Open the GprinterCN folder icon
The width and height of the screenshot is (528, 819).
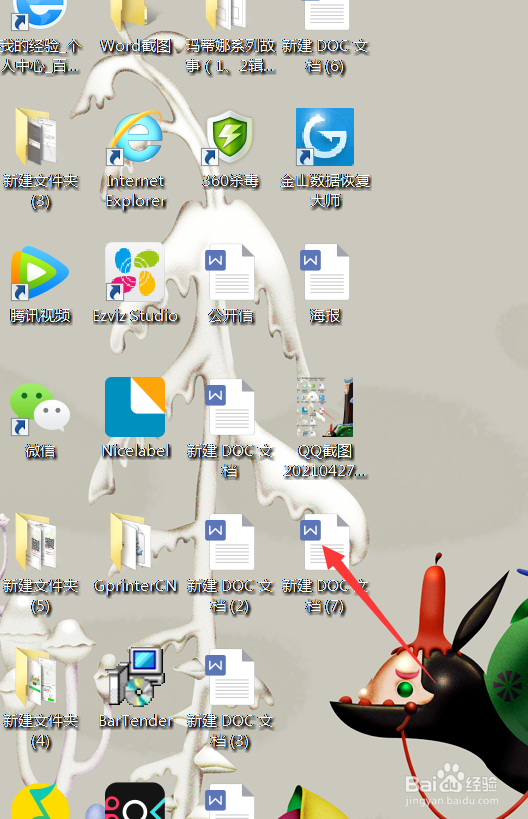(132, 542)
